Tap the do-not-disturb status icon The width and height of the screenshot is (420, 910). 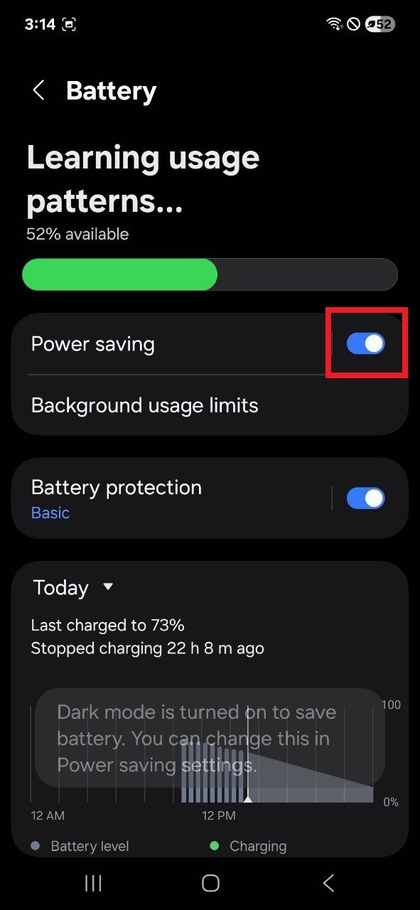point(353,24)
